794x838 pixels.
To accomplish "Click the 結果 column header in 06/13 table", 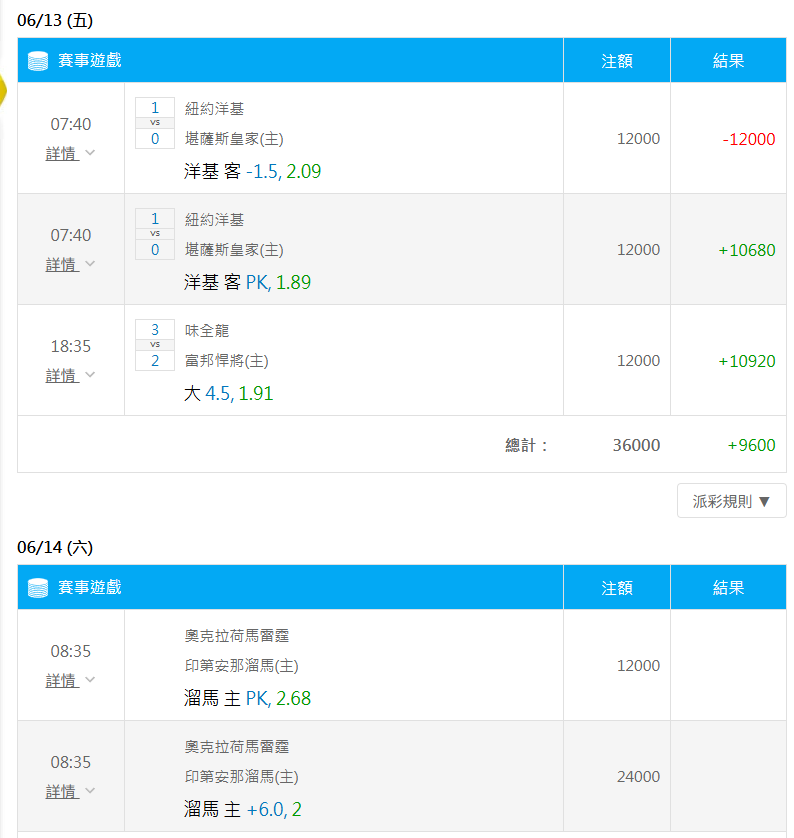I will (728, 60).
